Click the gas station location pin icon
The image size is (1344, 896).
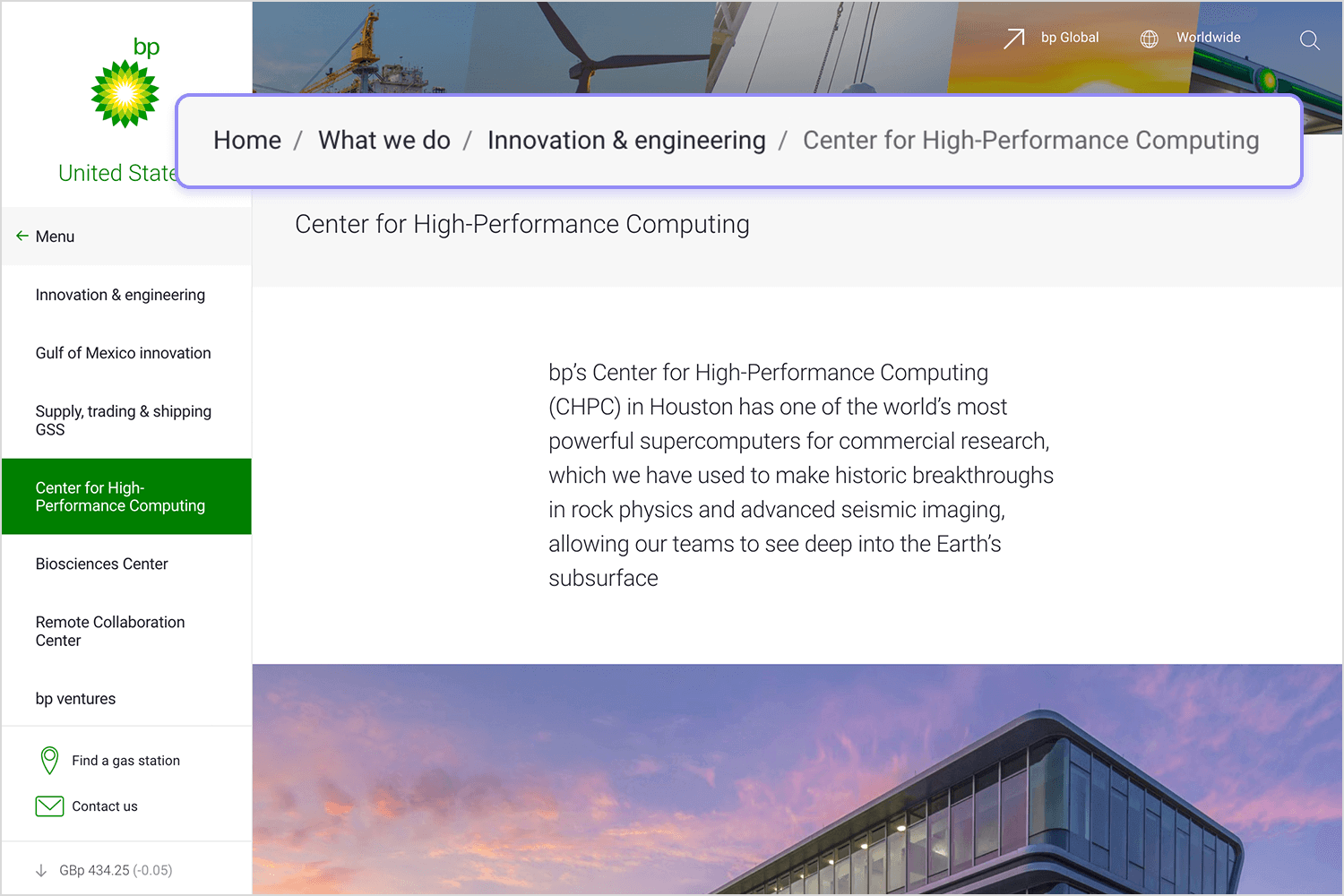click(x=50, y=761)
